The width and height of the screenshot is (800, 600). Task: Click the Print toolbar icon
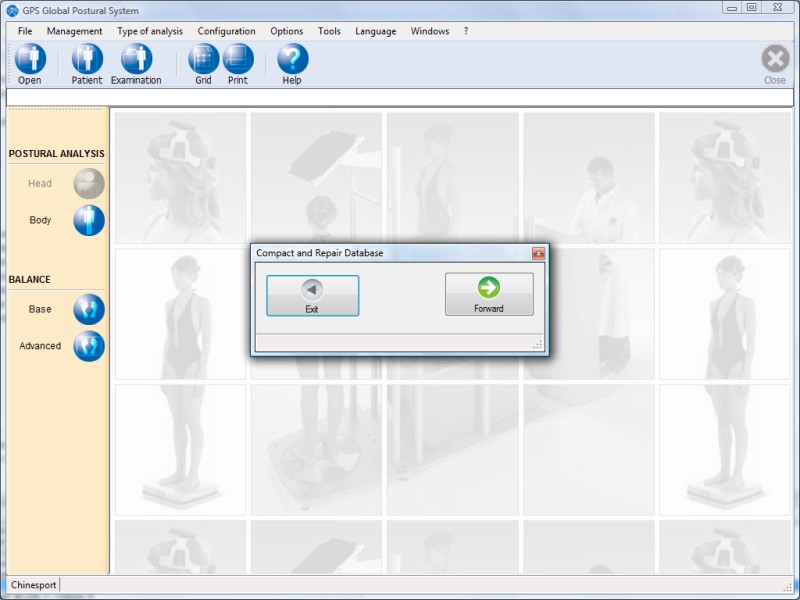tap(238, 59)
